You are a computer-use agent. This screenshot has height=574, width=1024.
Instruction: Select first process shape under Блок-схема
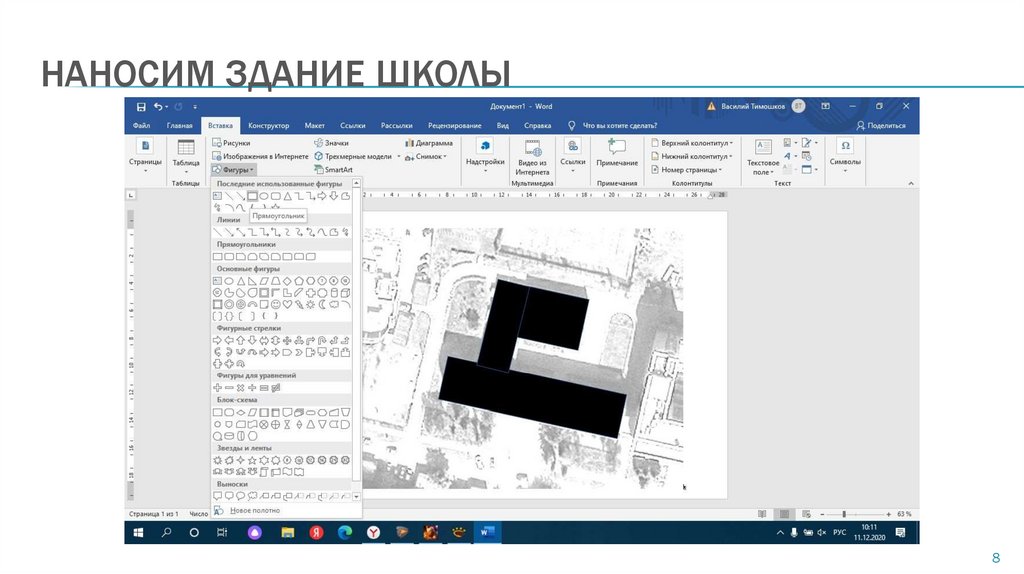pos(217,412)
